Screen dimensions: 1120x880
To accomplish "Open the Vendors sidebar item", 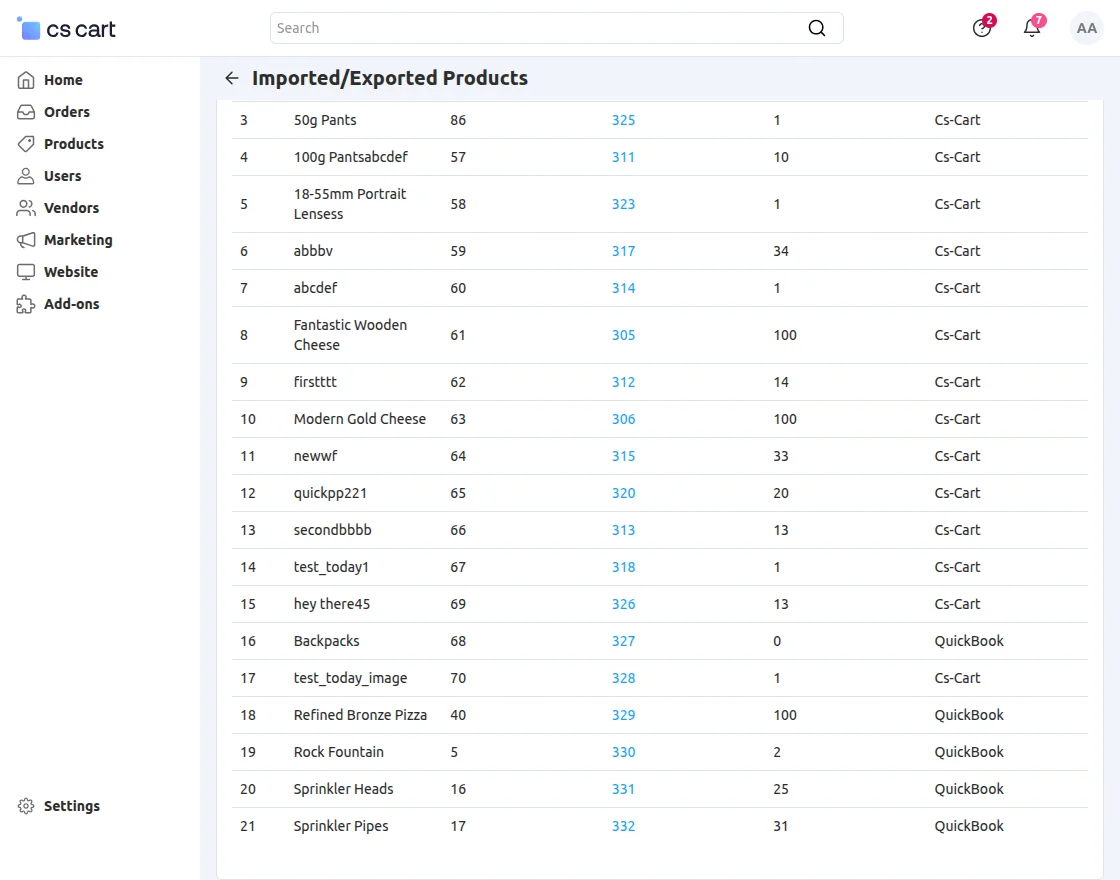I will (x=71, y=208).
